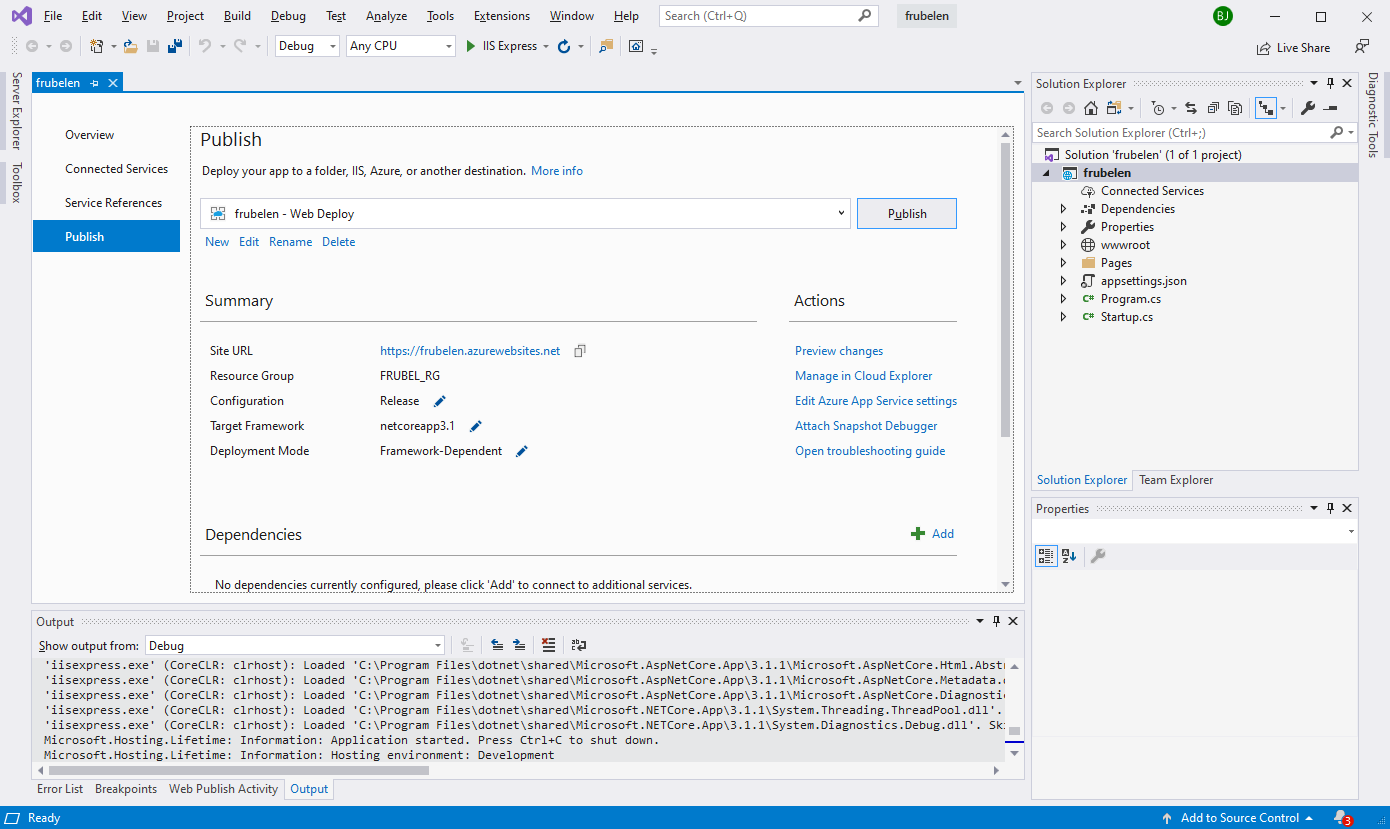This screenshot has width=1390, height=829.
Task: Click Add to Source Control in status bar
Action: tap(1240, 818)
